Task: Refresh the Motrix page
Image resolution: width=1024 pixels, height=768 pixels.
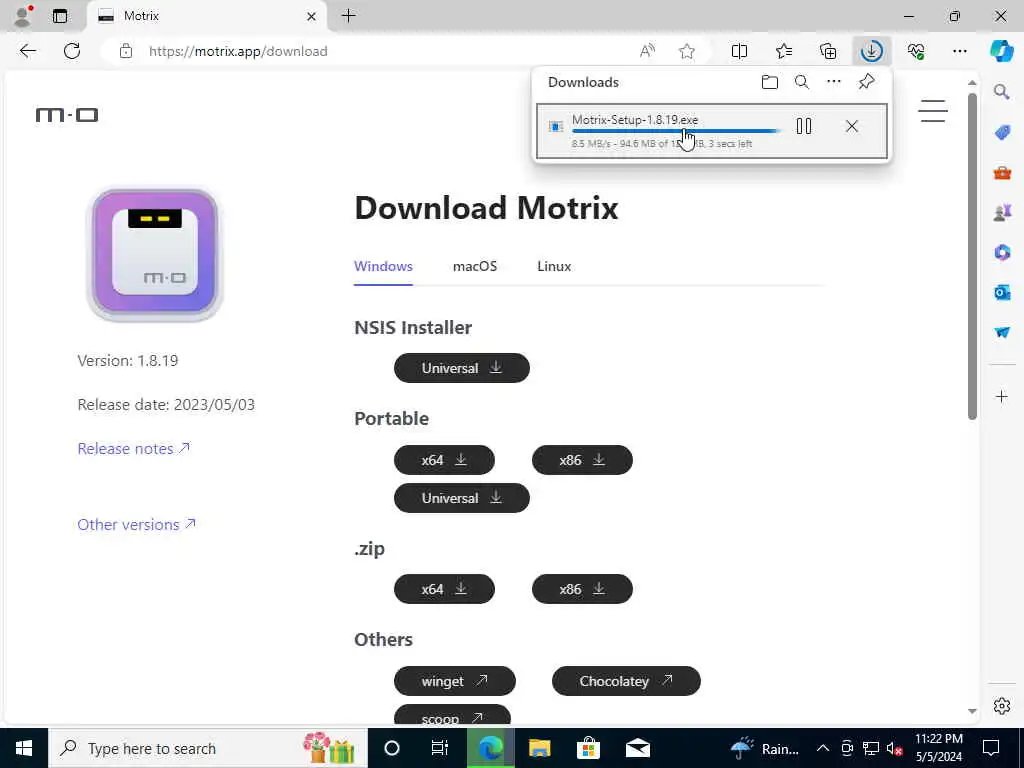Action: coord(72,51)
